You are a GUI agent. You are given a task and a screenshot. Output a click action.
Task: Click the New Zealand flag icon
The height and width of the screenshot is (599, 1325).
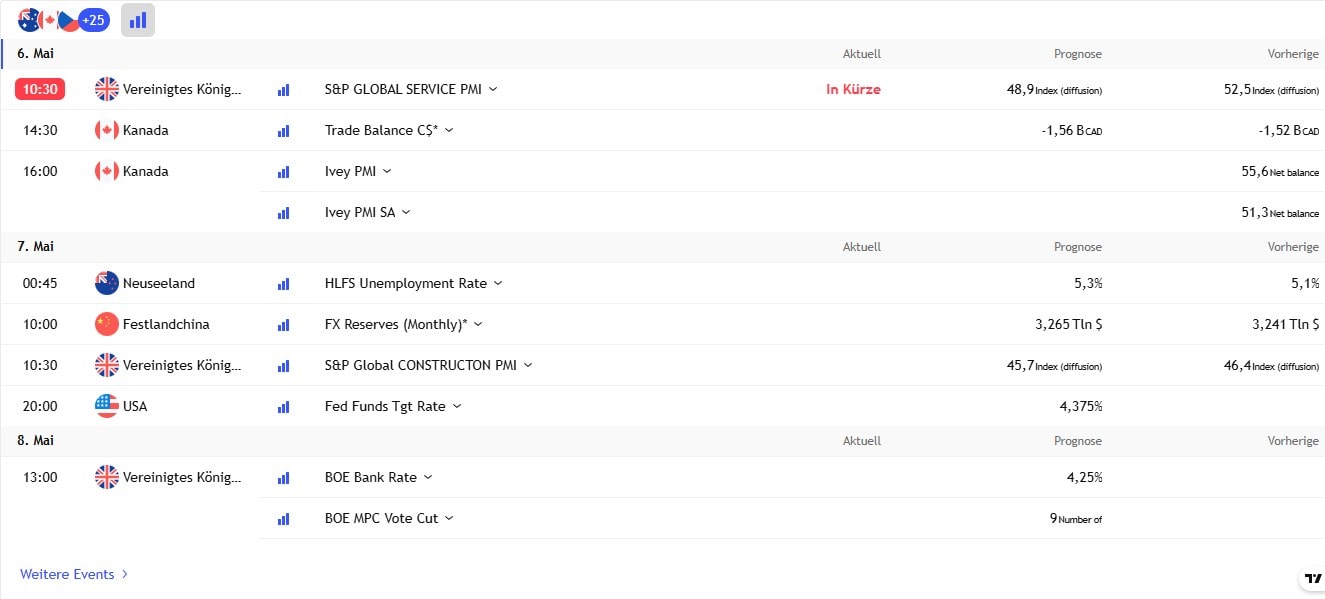click(106, 283)
